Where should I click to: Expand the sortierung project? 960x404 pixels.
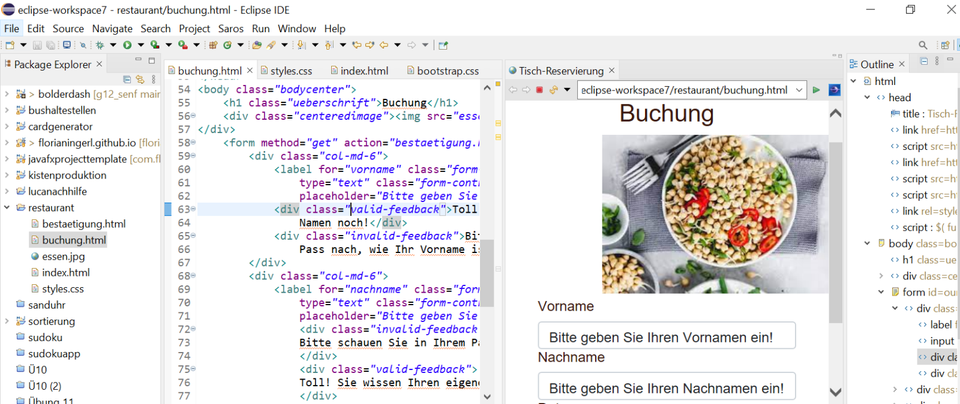[x=7, y=321]
